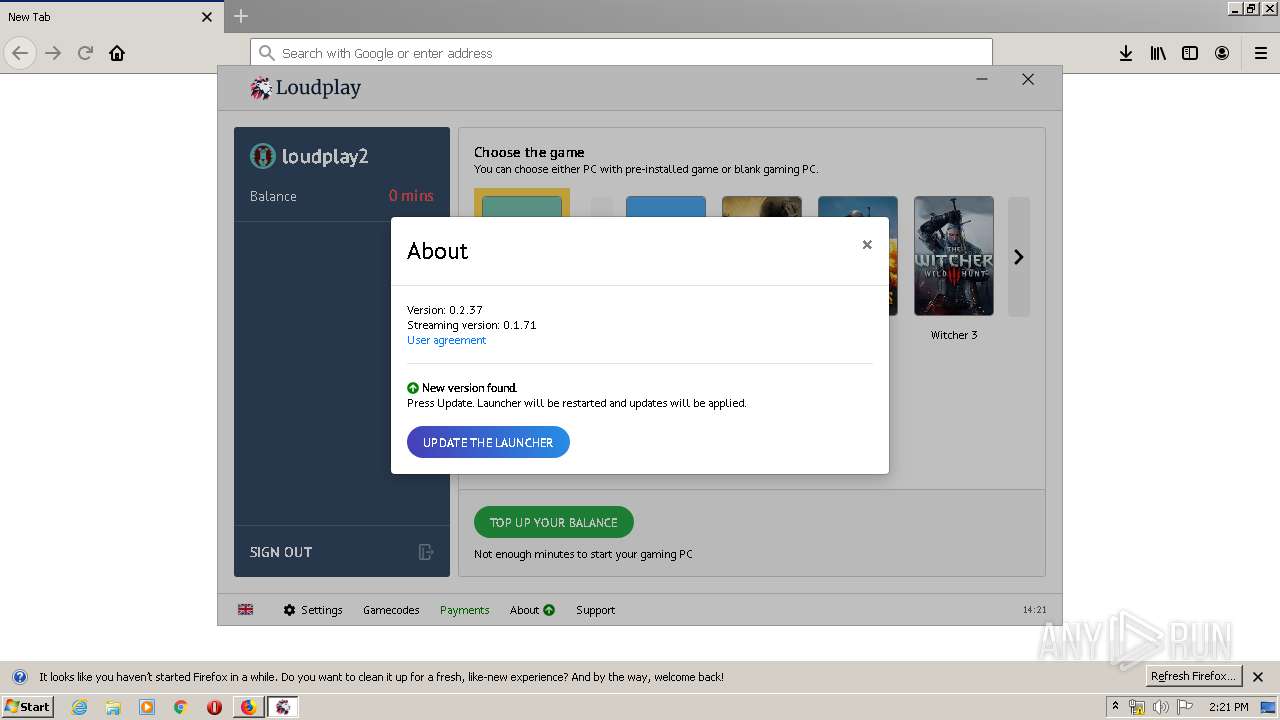1280x720 pixels.
Task: Click the 2:21 PM system clock
Action: click(x=1228, y=707)
